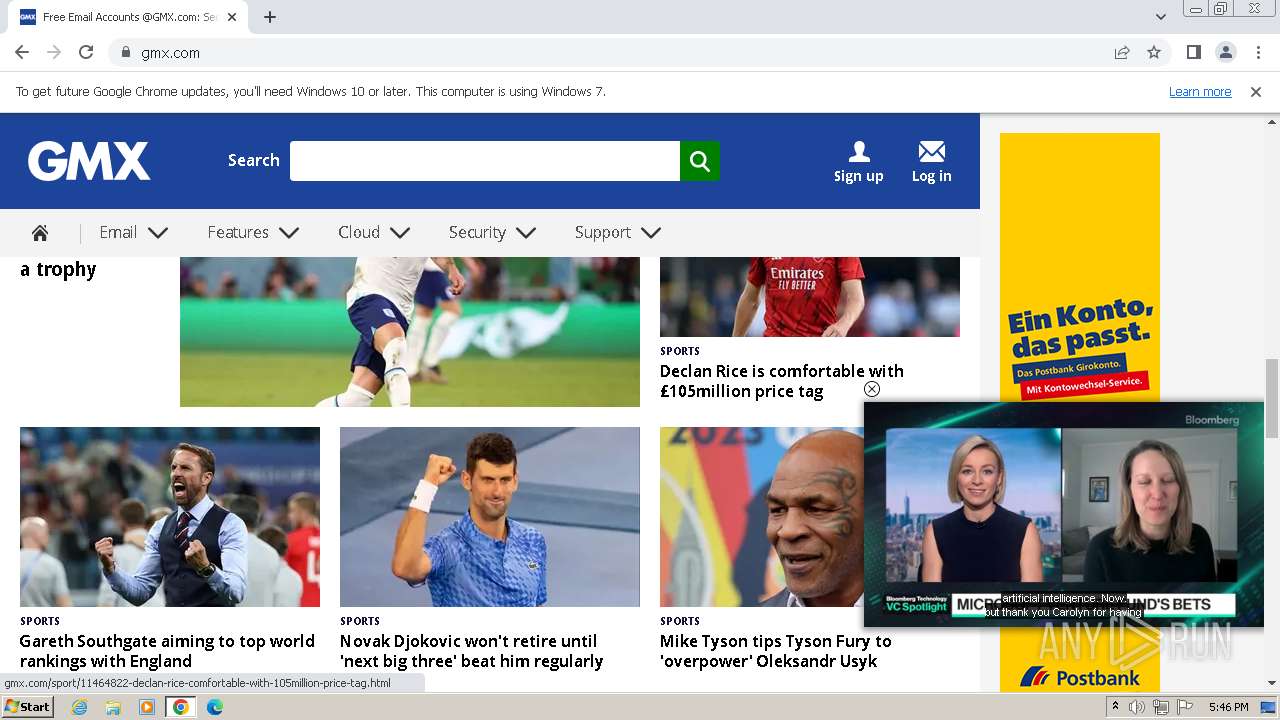Open Mike Tyson Tyson Fury article
Screen dimensions: 1280x720
coord(775,651)
